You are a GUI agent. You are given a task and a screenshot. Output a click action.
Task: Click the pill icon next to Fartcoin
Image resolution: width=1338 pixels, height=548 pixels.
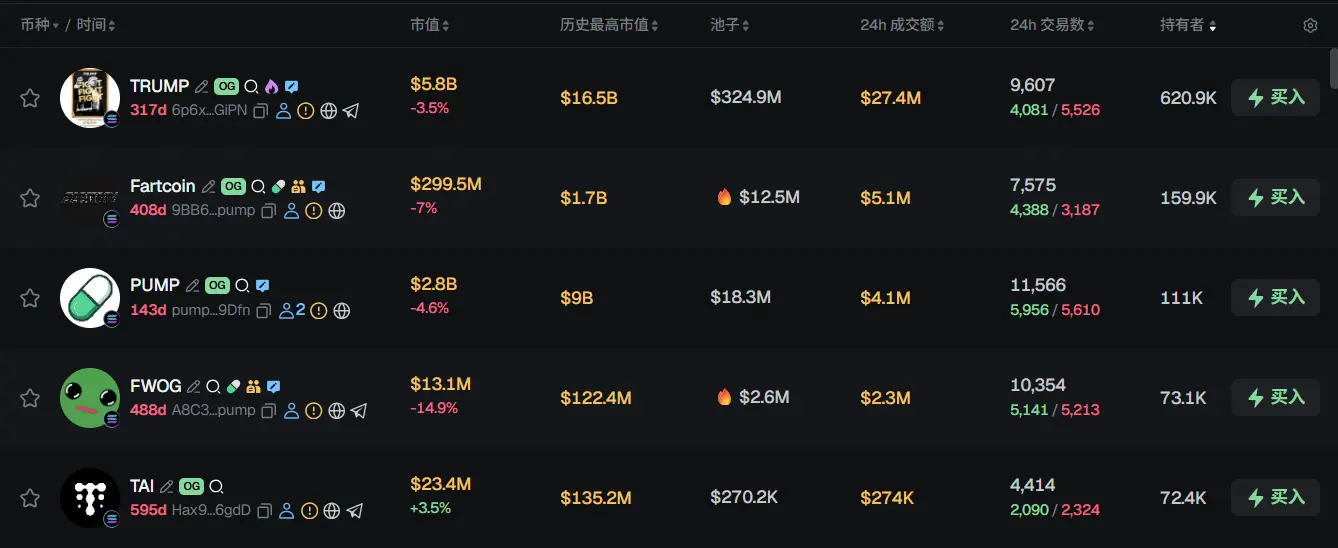(x=278, y=187)
